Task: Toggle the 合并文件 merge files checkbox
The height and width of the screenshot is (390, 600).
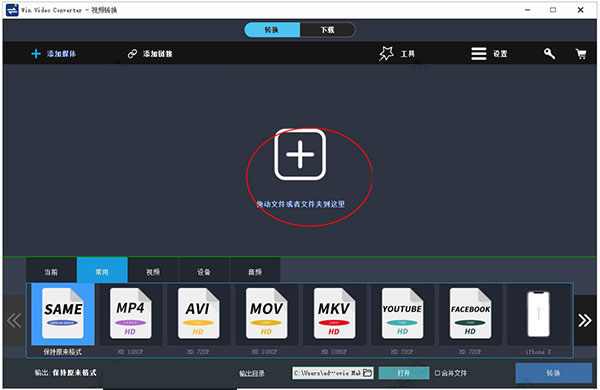Action: pyautogui.click(x=437, y=373)
